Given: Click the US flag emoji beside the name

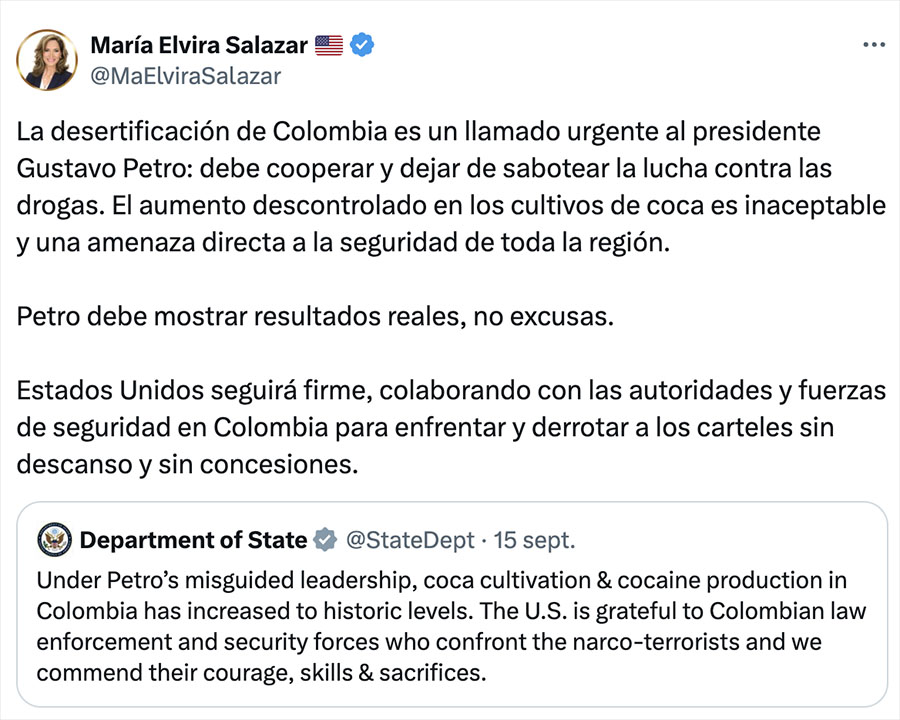Looking at the screenshot, I should [x=328, y=45].
